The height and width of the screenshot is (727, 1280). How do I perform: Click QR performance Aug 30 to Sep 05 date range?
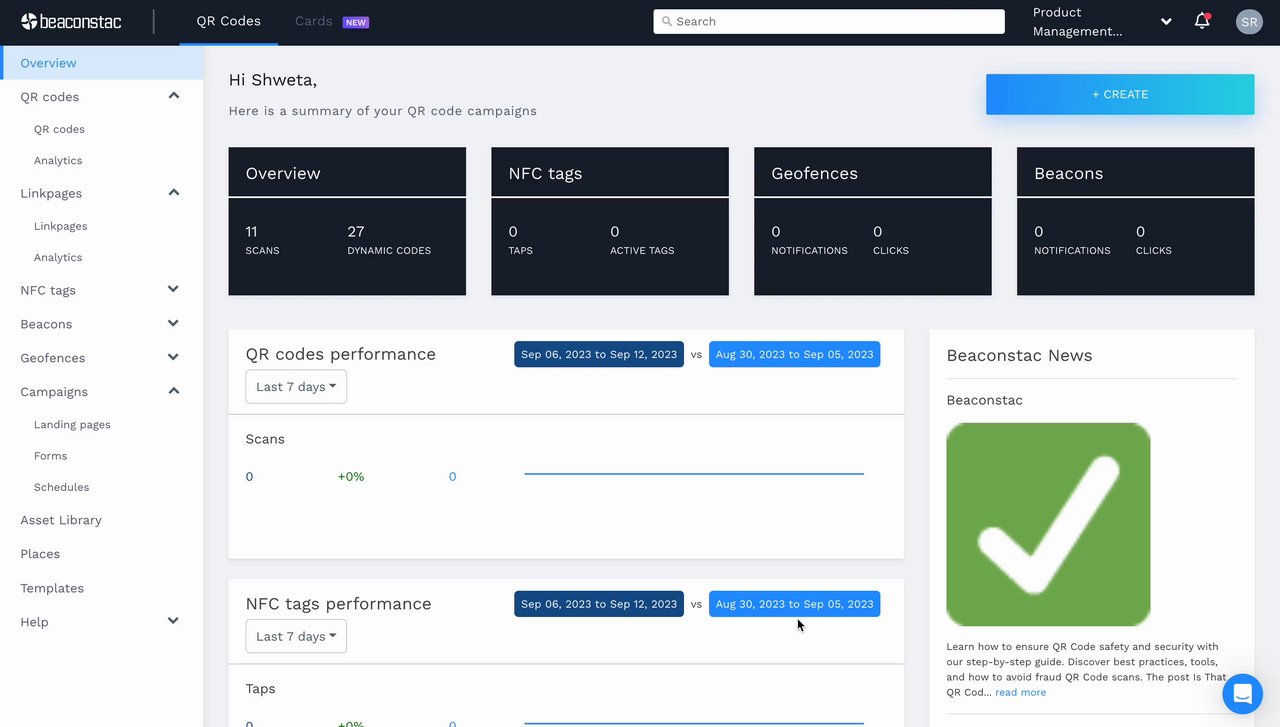pos(795,354)
